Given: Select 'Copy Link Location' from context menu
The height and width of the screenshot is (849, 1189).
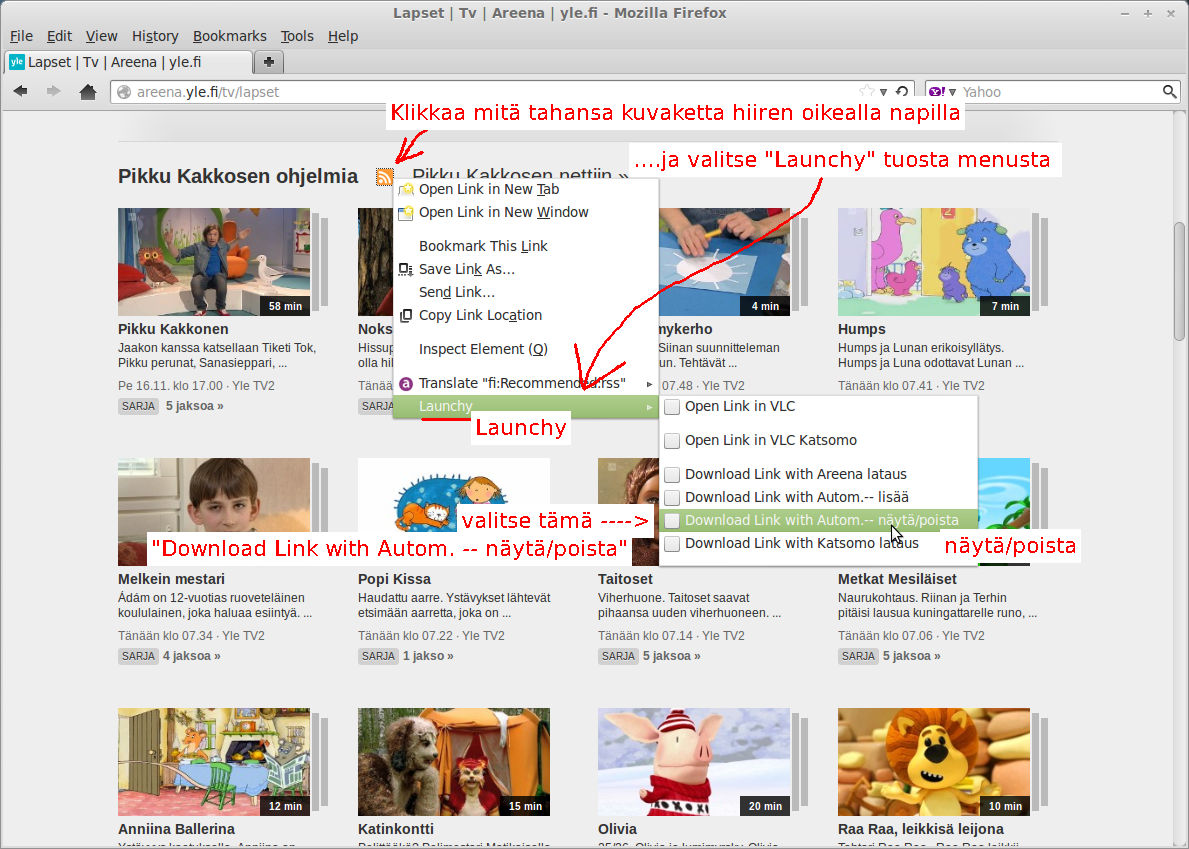Looking at the screenshot, I should 480,315.
